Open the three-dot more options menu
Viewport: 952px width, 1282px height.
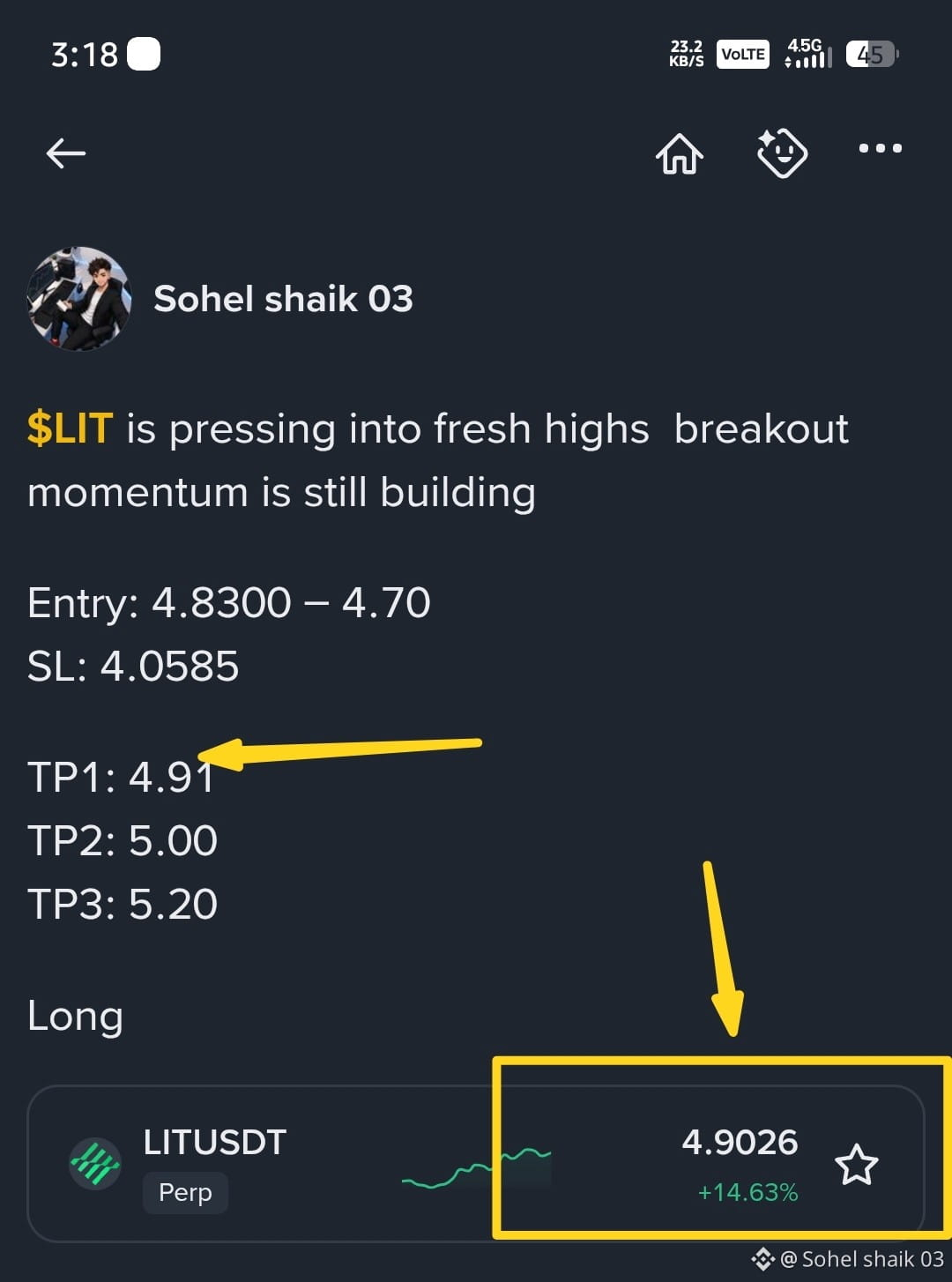click(x=881, y=148)
